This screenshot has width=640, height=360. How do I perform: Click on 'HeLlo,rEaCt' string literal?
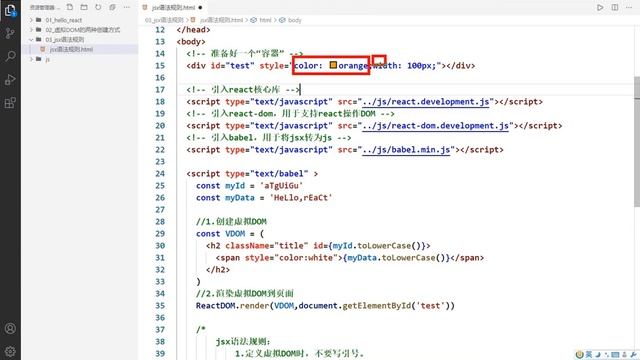tap(301, 198)
